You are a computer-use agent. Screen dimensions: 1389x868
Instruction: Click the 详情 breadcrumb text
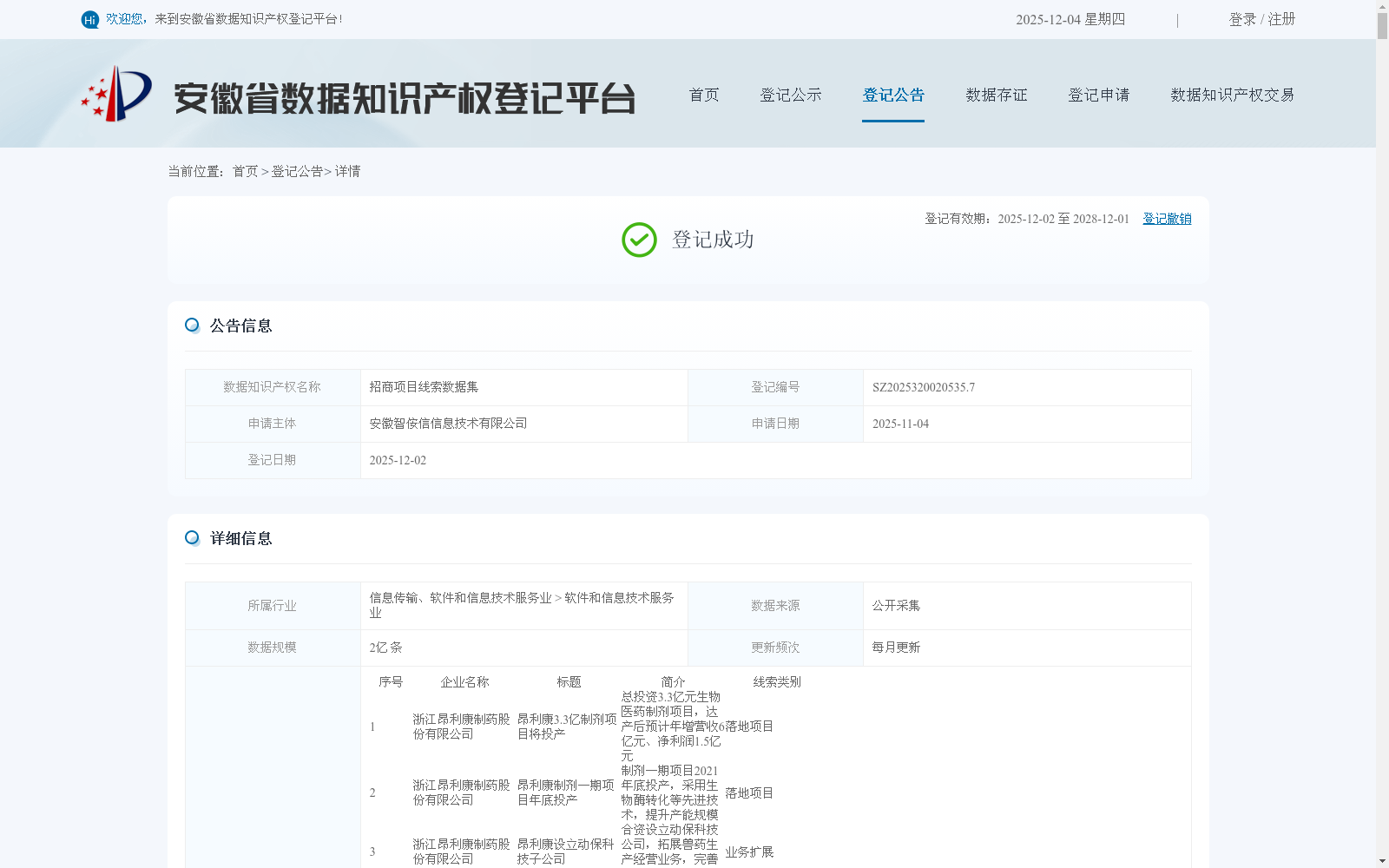[x=347, y=172]
